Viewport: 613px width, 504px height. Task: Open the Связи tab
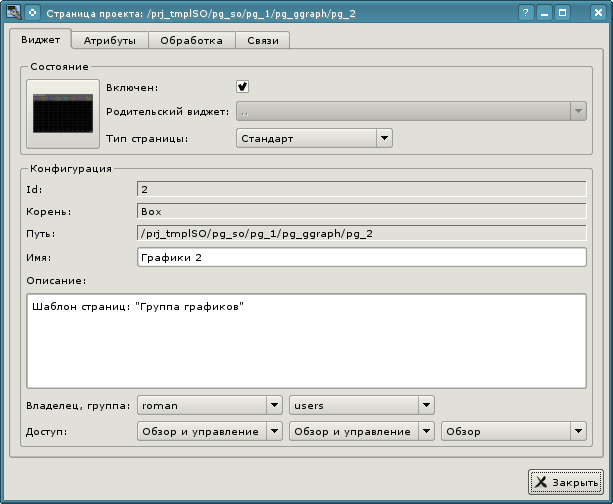pyautogui.click(x=263, y=41)
